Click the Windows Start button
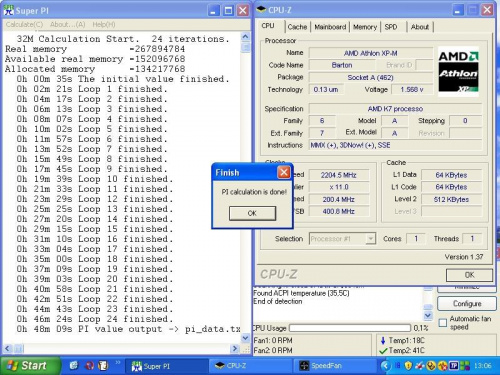The image size is (500, 375). click(30, 366)
